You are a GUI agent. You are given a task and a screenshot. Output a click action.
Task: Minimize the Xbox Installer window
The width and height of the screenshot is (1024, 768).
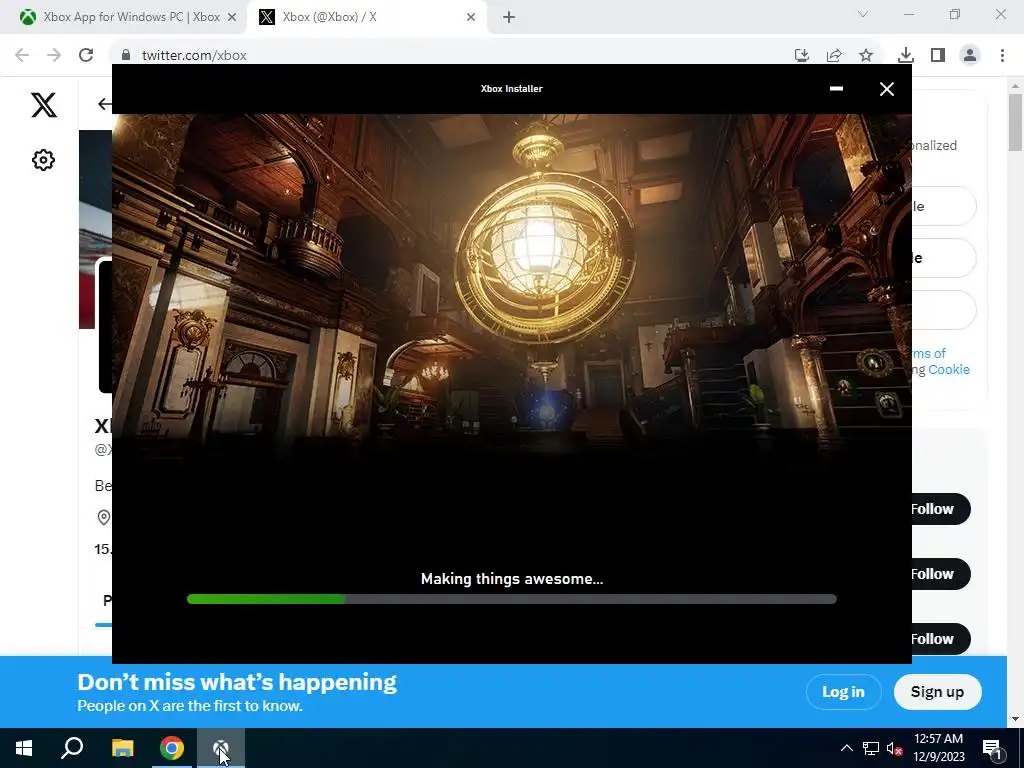pyautogui.click(x=836, y=89)
